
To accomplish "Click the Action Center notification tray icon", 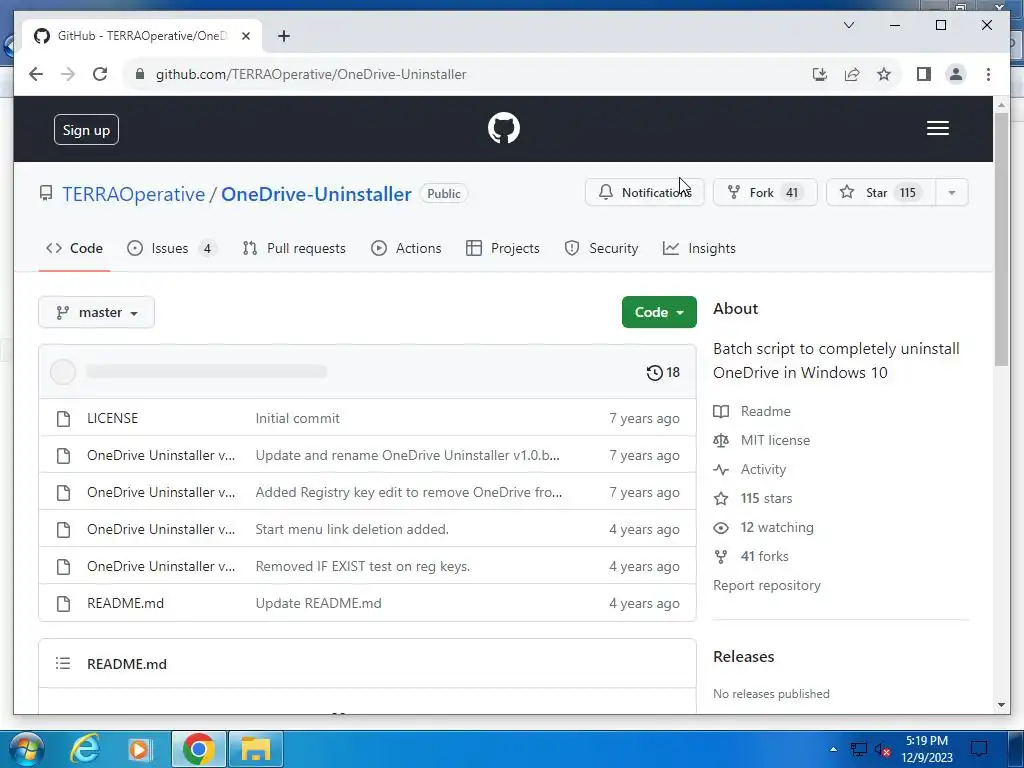I will pyautogui.click(x=979, y=748).
